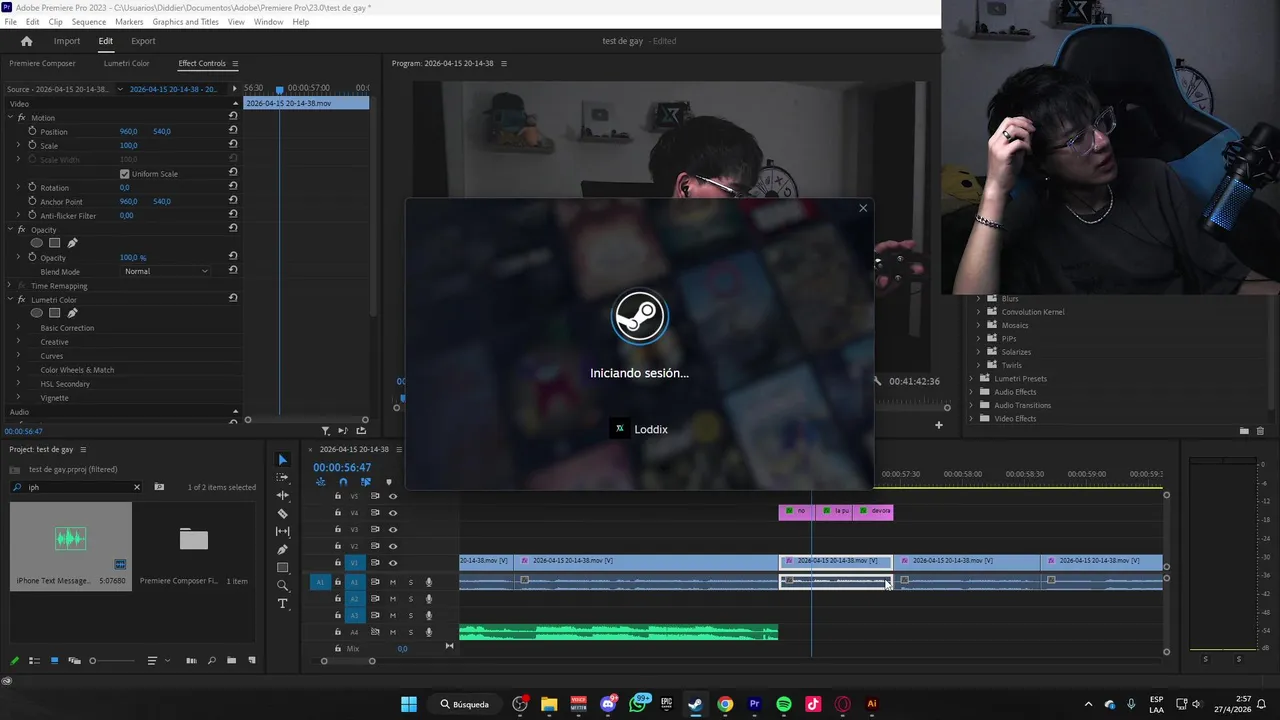The image size is (1280, 720).
Task: Hide the V1 track output
Action: (393, 563)
